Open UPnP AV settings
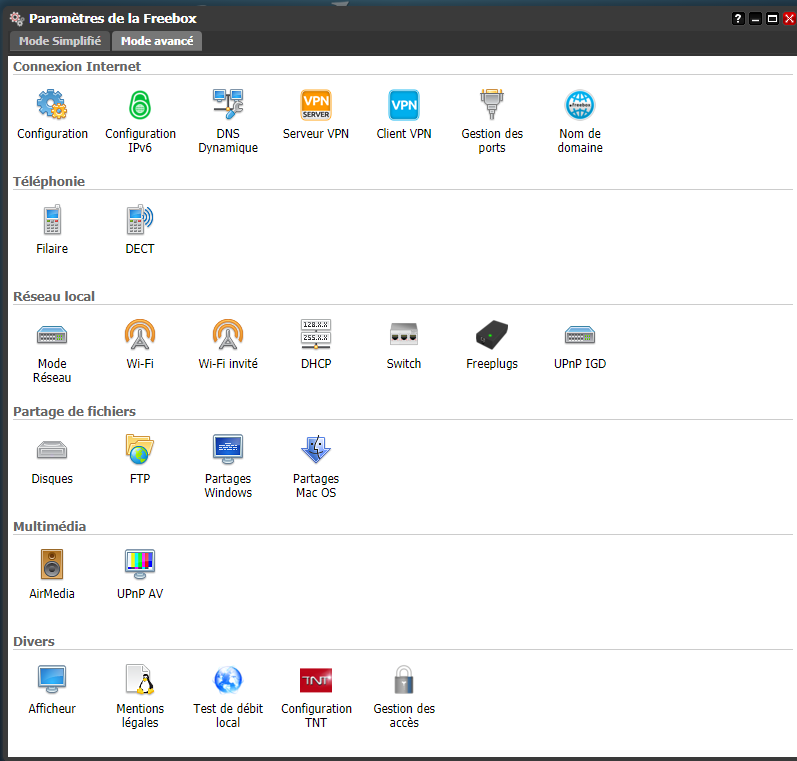The image size is (797, 761). [x=140, y=564]
